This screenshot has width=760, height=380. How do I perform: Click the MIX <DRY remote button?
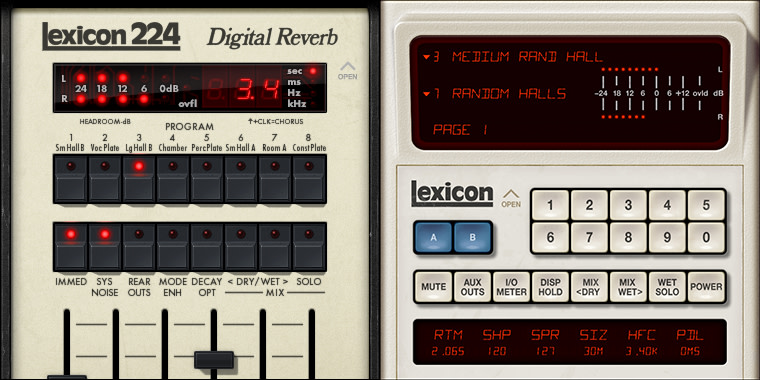[x=589, y=287]
